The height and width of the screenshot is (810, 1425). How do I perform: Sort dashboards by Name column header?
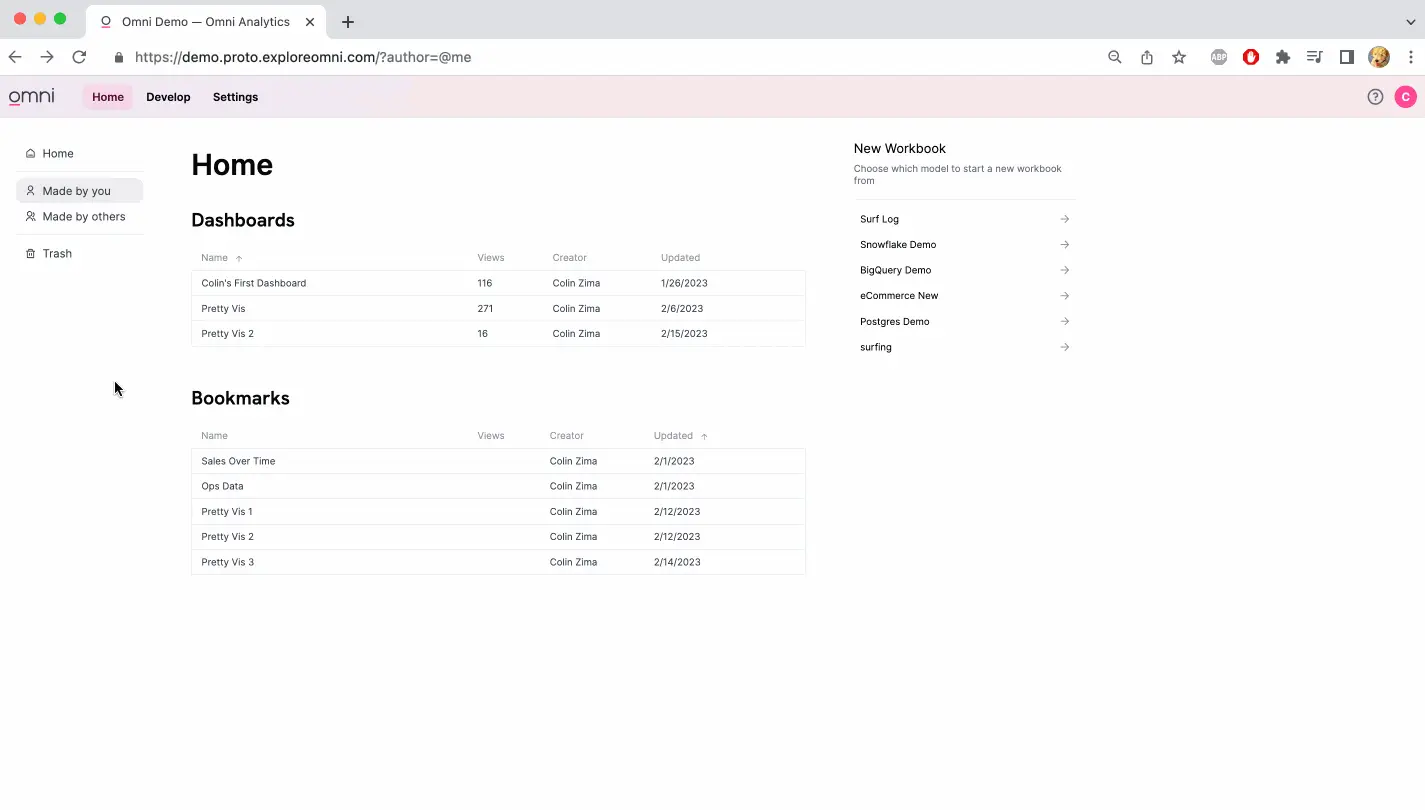pos(215,258)
